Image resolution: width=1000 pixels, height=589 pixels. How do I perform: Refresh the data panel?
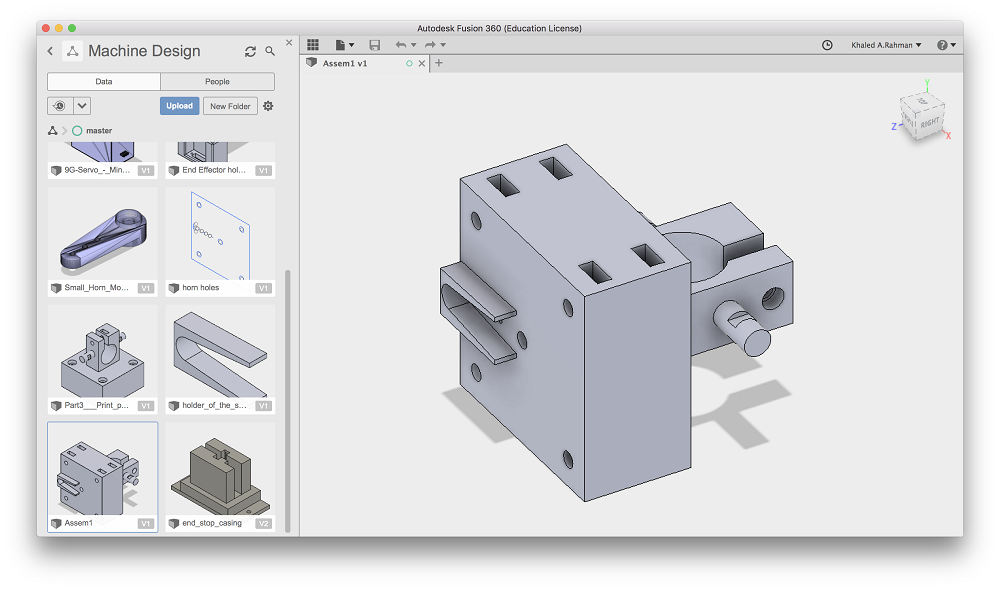(250, 52)
